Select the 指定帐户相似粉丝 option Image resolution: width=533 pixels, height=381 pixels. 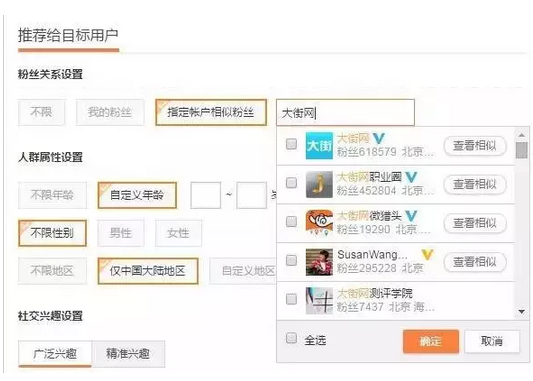click(211, 112)
